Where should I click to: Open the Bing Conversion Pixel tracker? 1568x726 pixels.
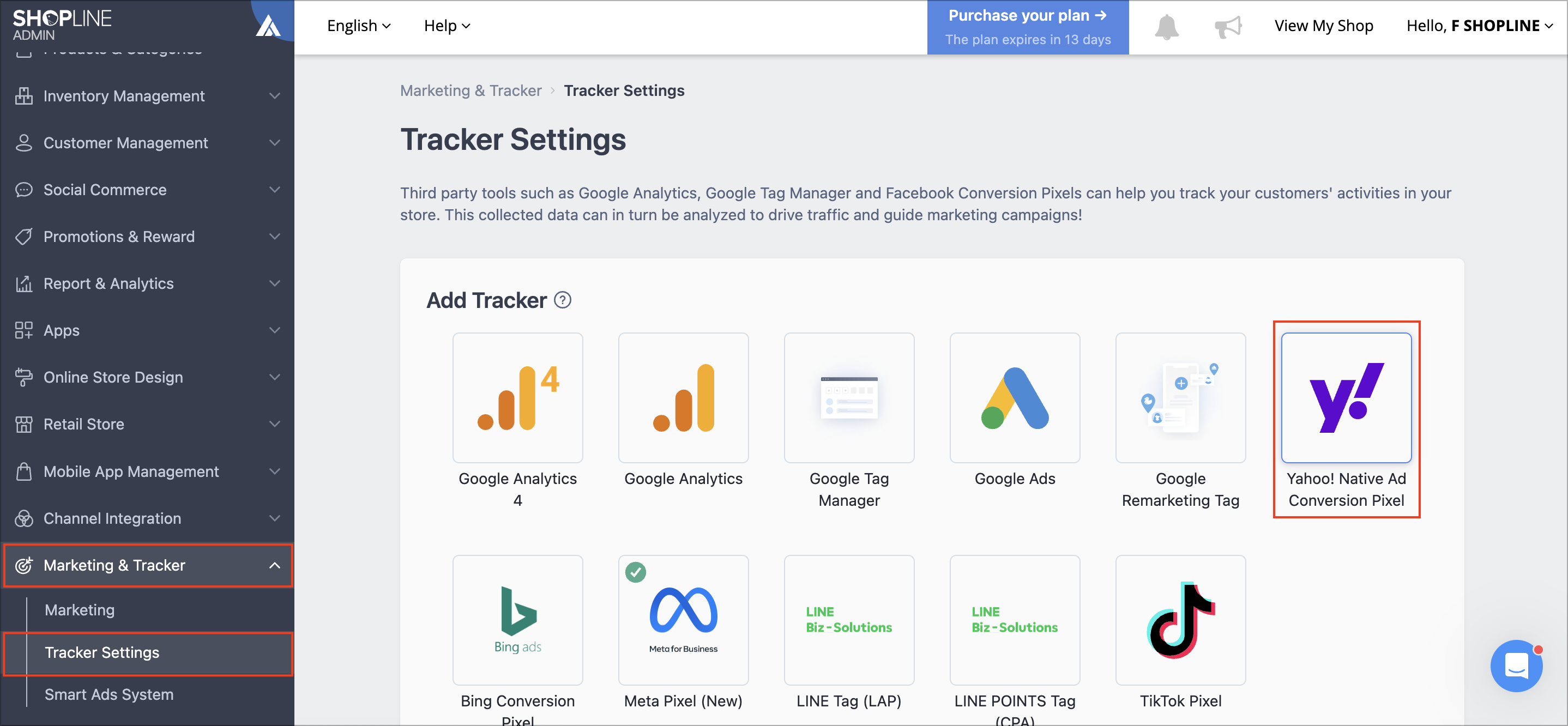(x=517, y=620)
